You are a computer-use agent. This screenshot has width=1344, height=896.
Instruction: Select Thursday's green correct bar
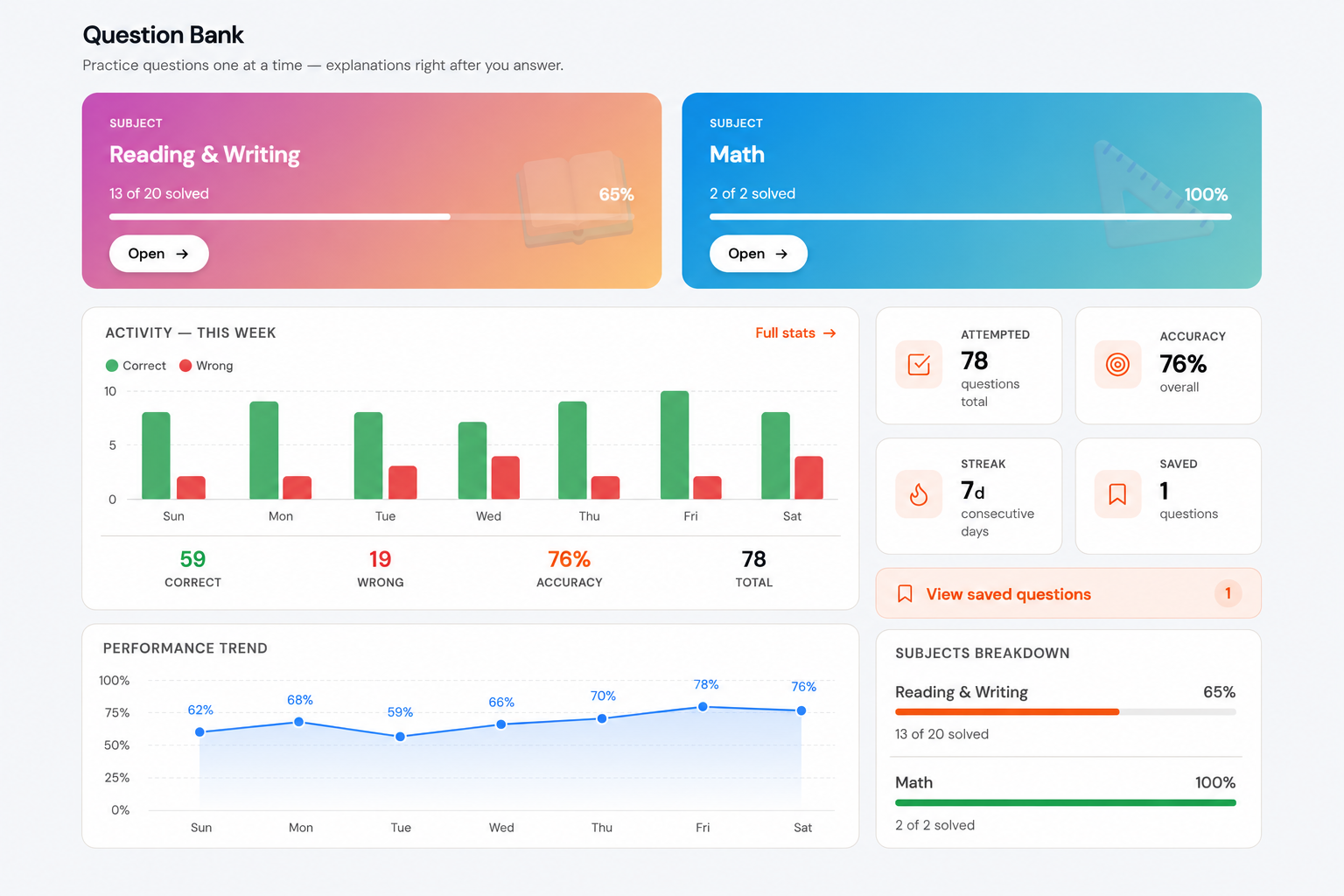point(572,451)
